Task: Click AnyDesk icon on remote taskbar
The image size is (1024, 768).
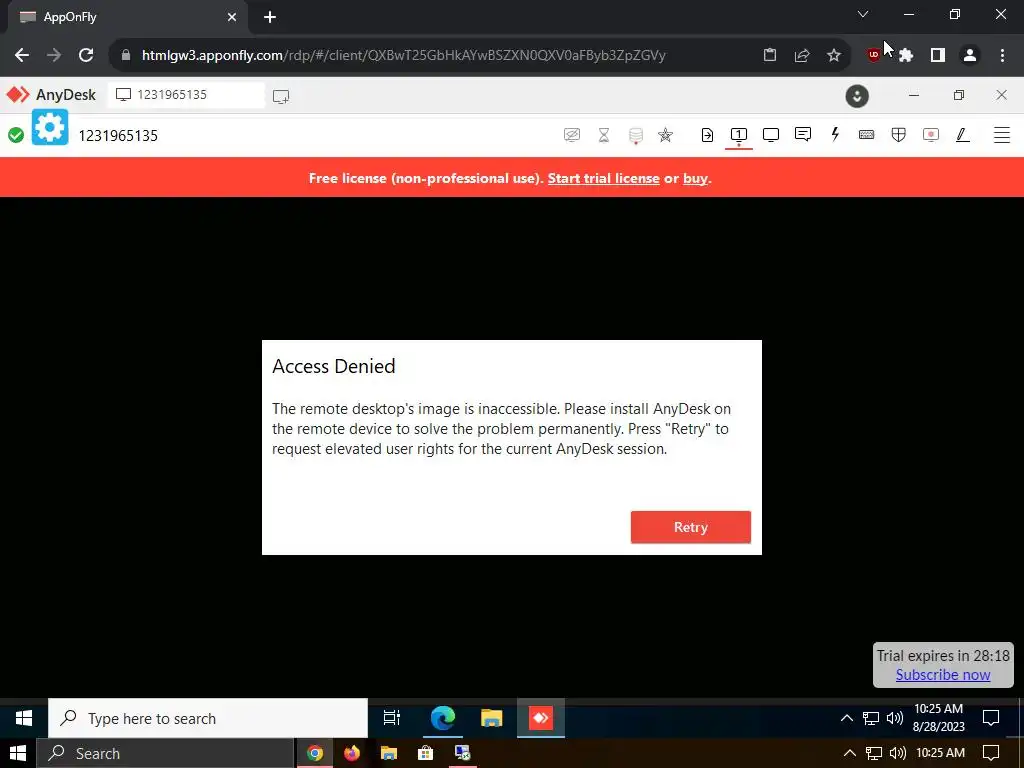Action: pyautogui.click(x=541, y=718)
